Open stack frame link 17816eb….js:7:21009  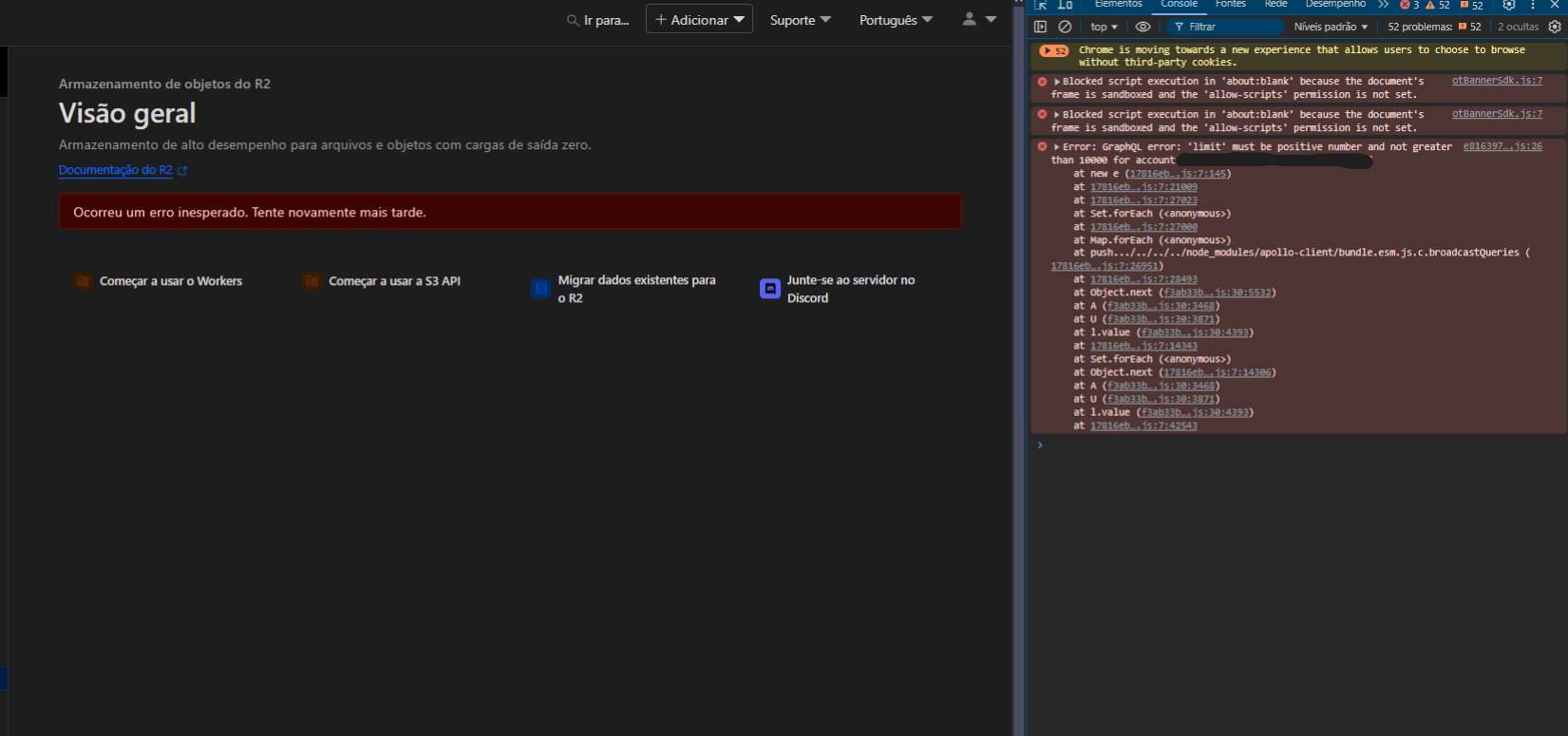[1143, 187]
